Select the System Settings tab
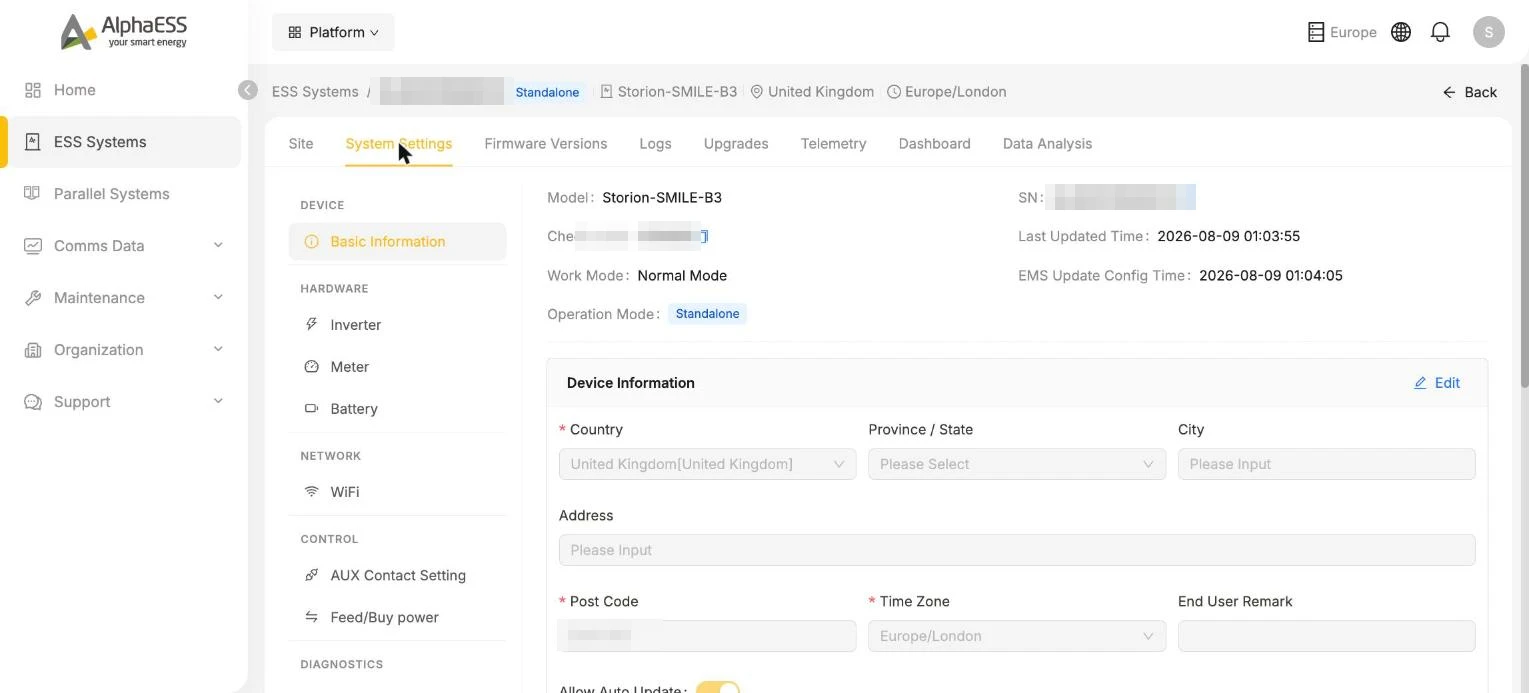The width and height of the screenshot is (1529, 693). [399, 144]
